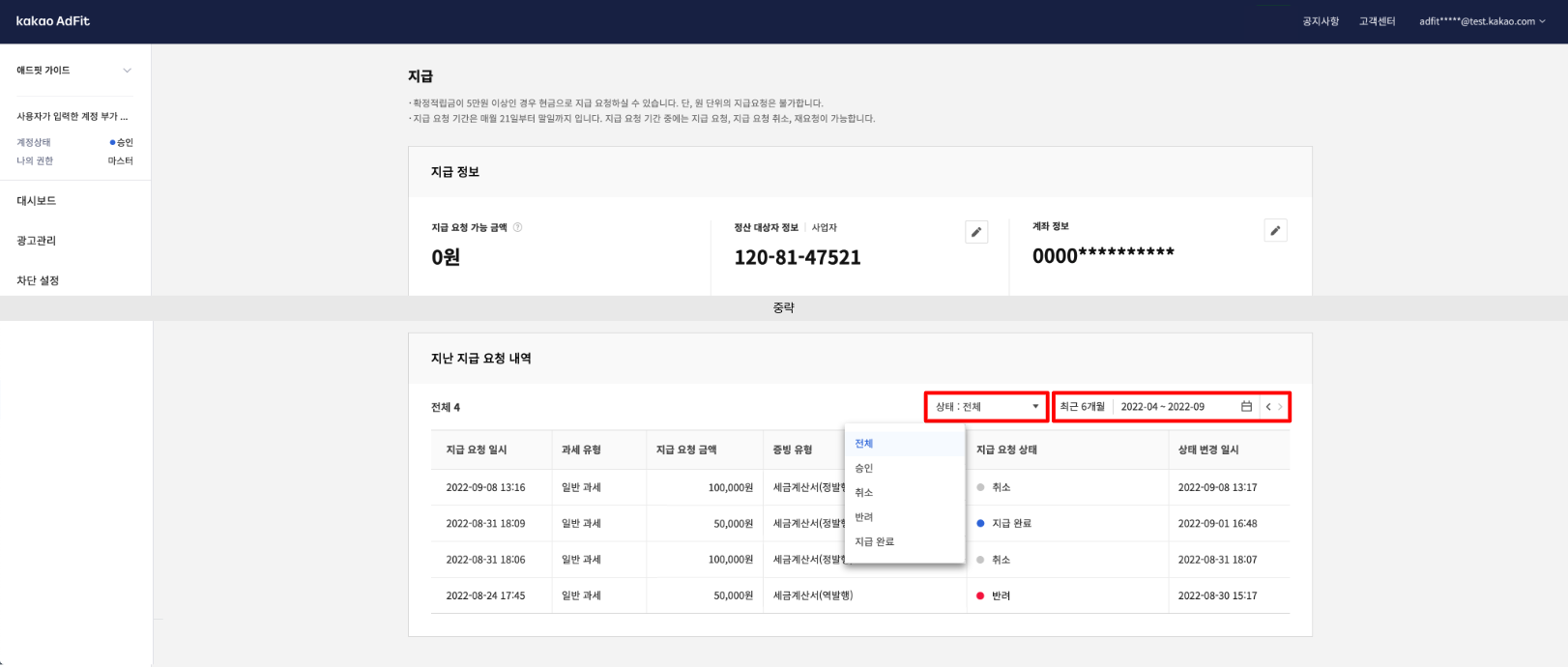Open the adfit account email dropdown

point(1482,21)
